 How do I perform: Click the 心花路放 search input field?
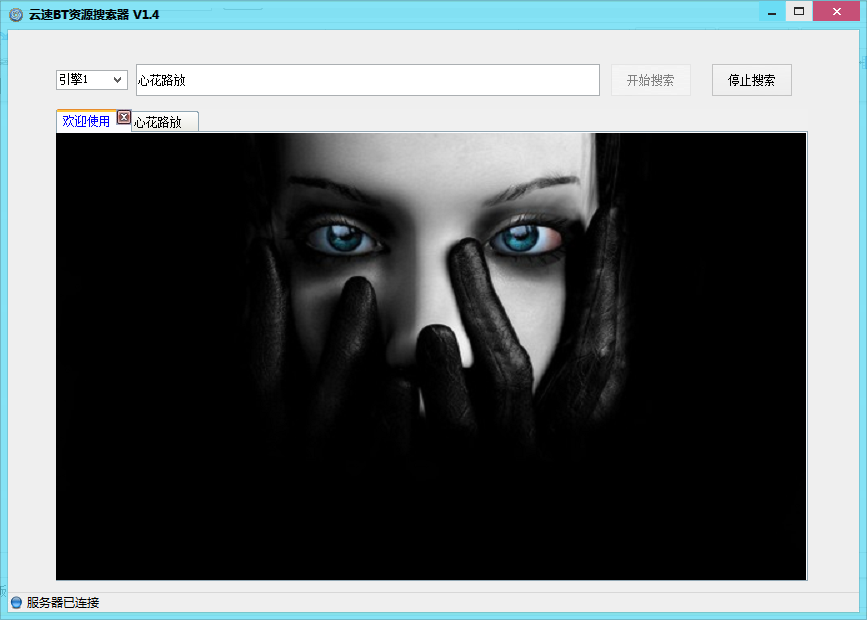pos(368,80)
